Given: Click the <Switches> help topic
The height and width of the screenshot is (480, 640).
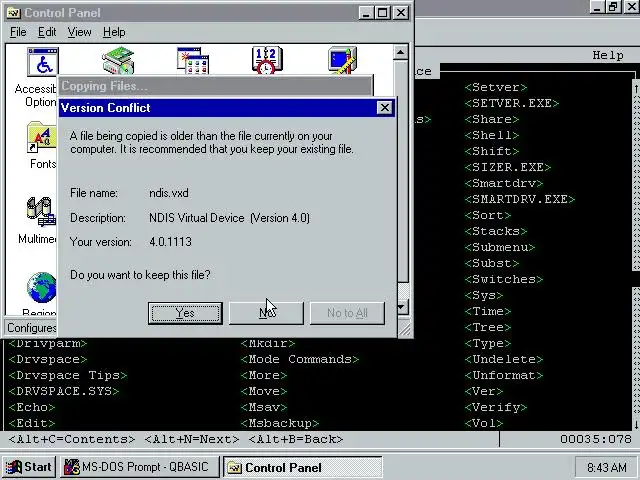Looking at the screenshot, I should coord(504,279).
